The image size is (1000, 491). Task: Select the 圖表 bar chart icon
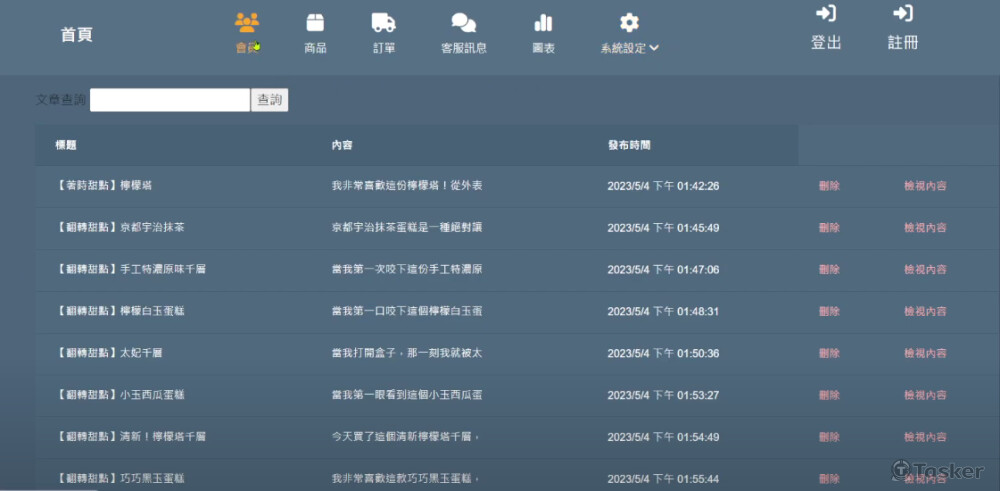tap(543, 22)
